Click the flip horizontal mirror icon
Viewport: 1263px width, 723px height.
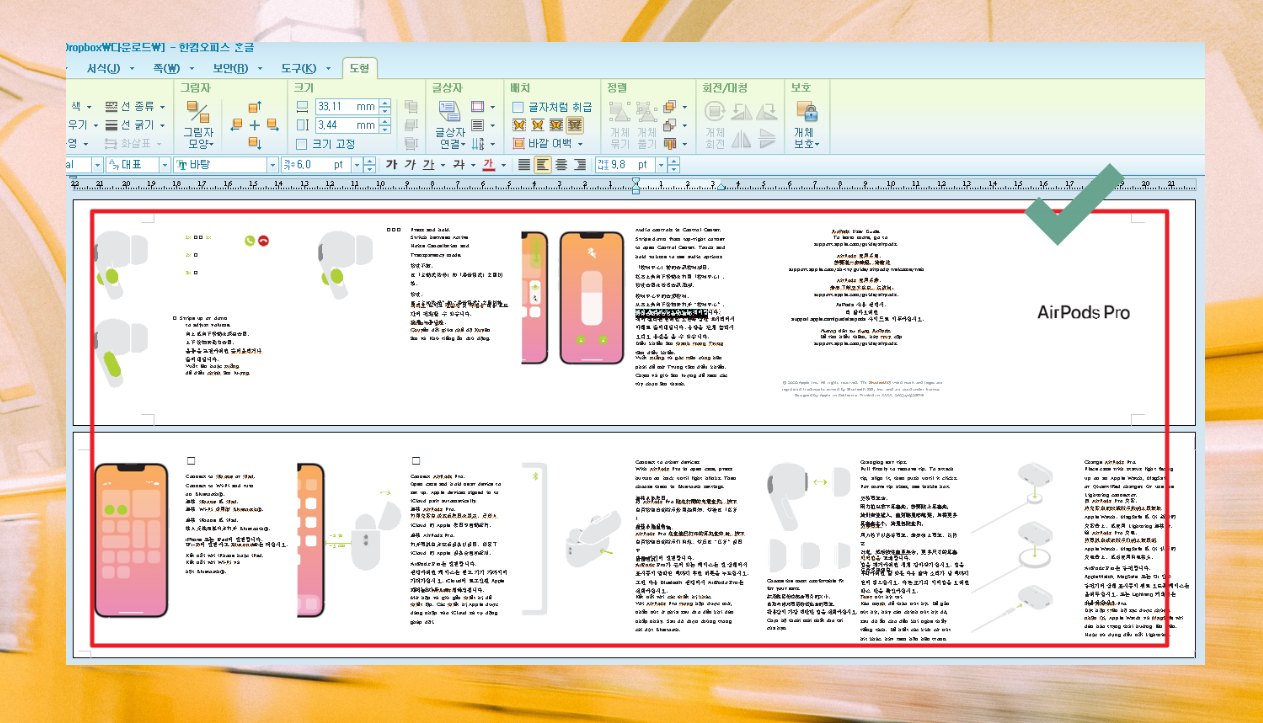741,139
